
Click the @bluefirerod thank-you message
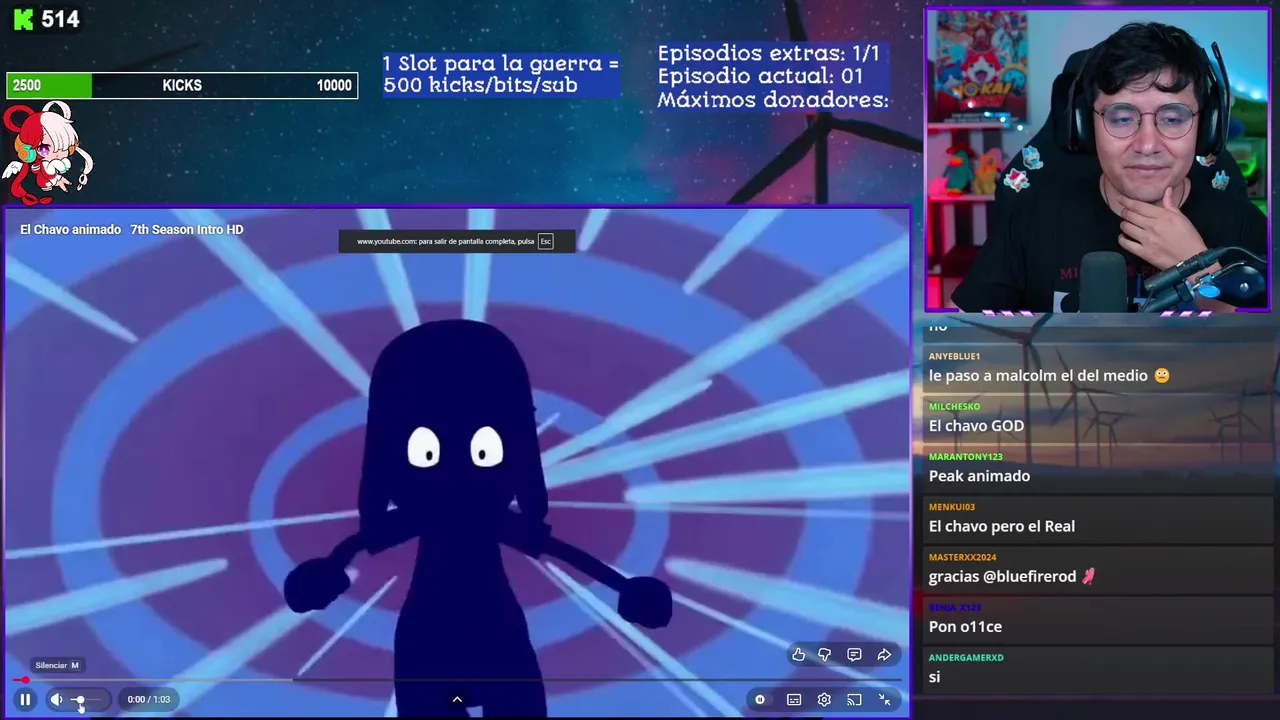[x=1012, y=576]
